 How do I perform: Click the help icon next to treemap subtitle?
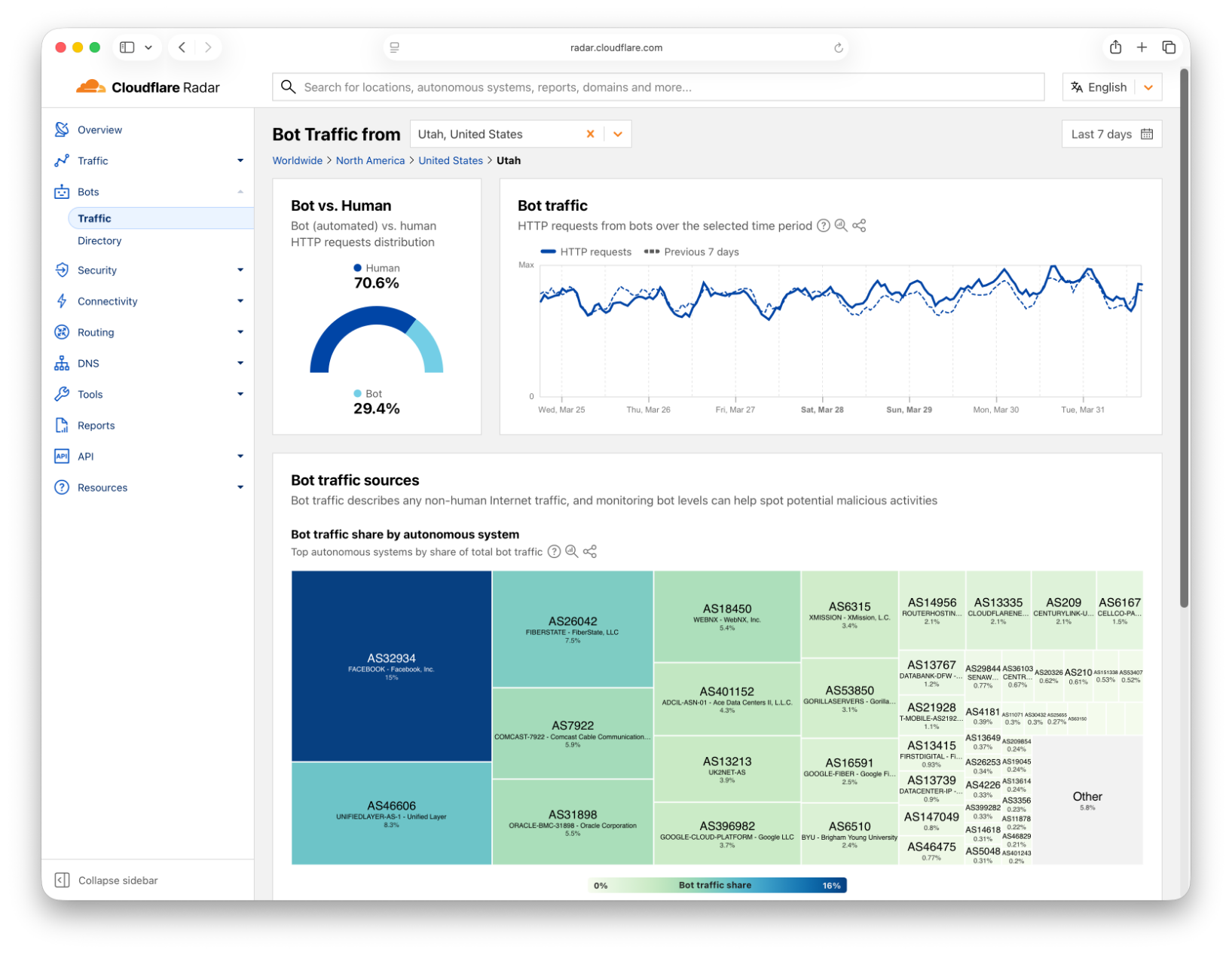(x=554, y=552)
